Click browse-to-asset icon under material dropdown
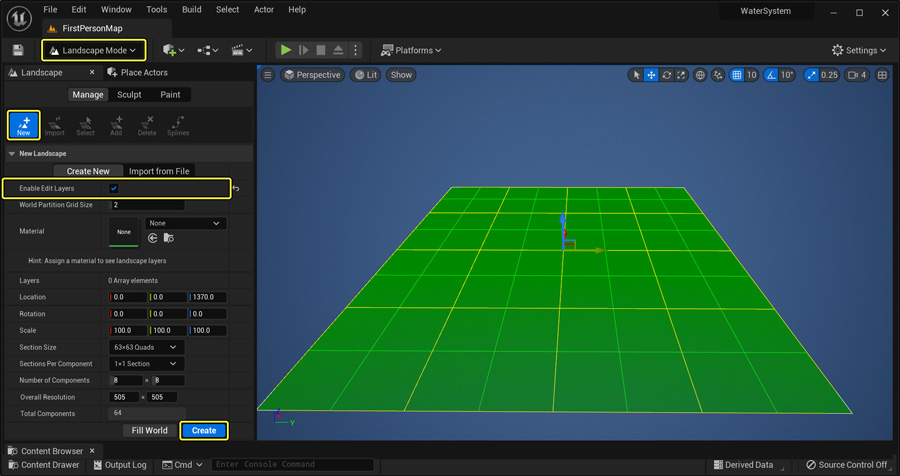Image resolution: width=900 pixels, height=476 pixels. pyautogui.click(x=168, y=238)
